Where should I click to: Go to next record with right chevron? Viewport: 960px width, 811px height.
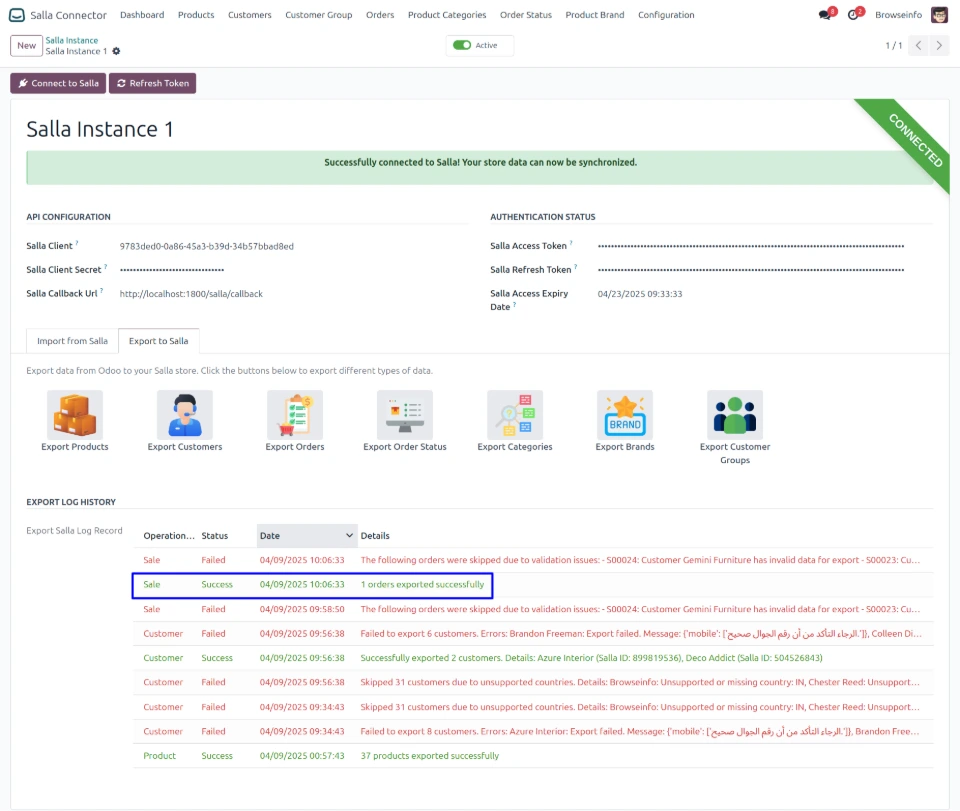(941, 45)
